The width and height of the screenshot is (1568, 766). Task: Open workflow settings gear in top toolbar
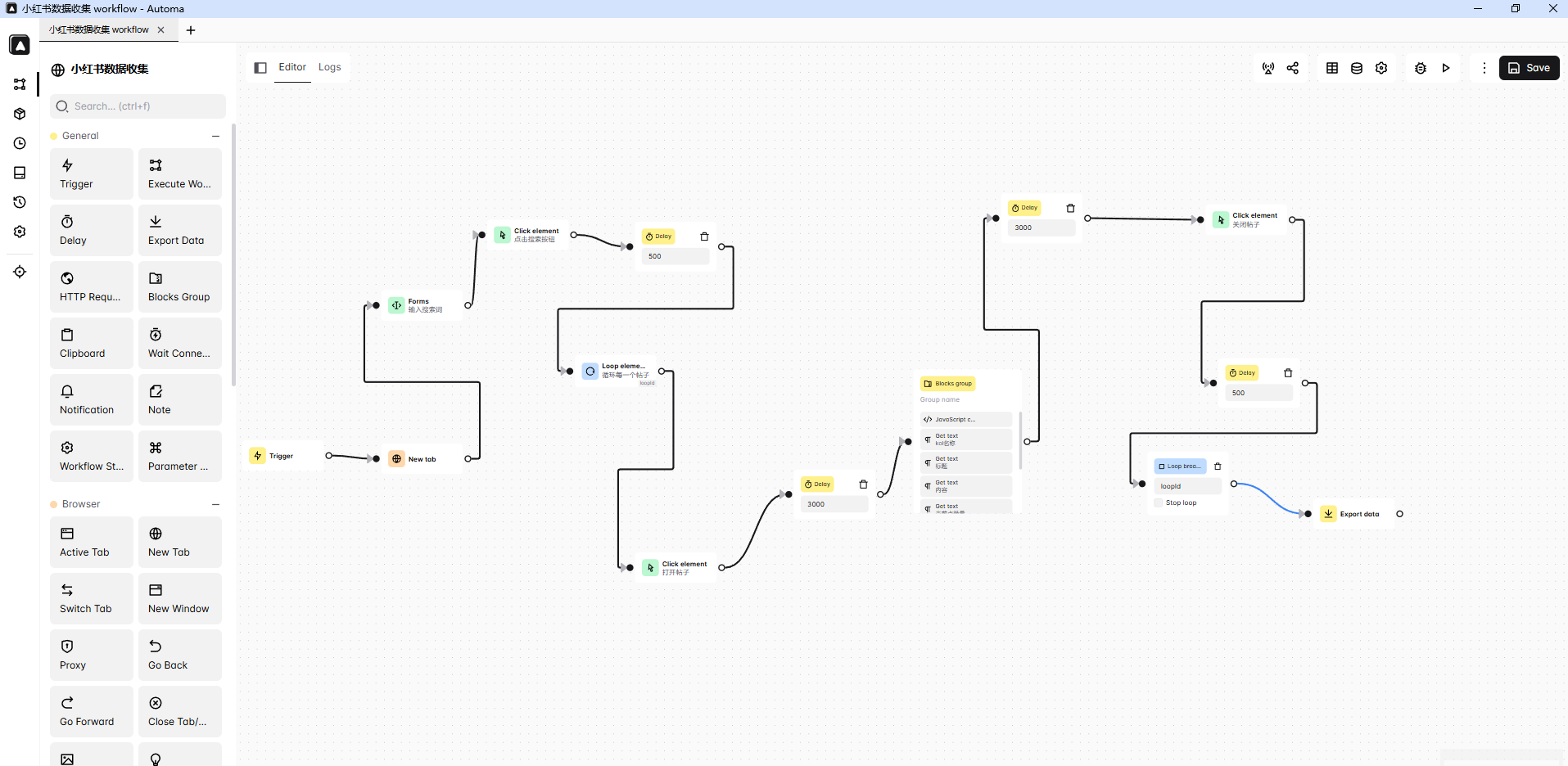(1381, 68)
